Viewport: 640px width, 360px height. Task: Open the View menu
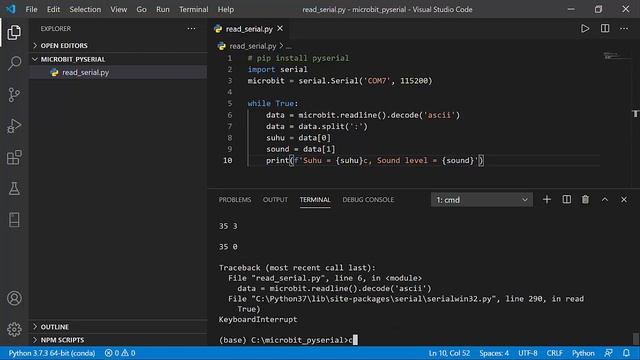tap(118, 9)
